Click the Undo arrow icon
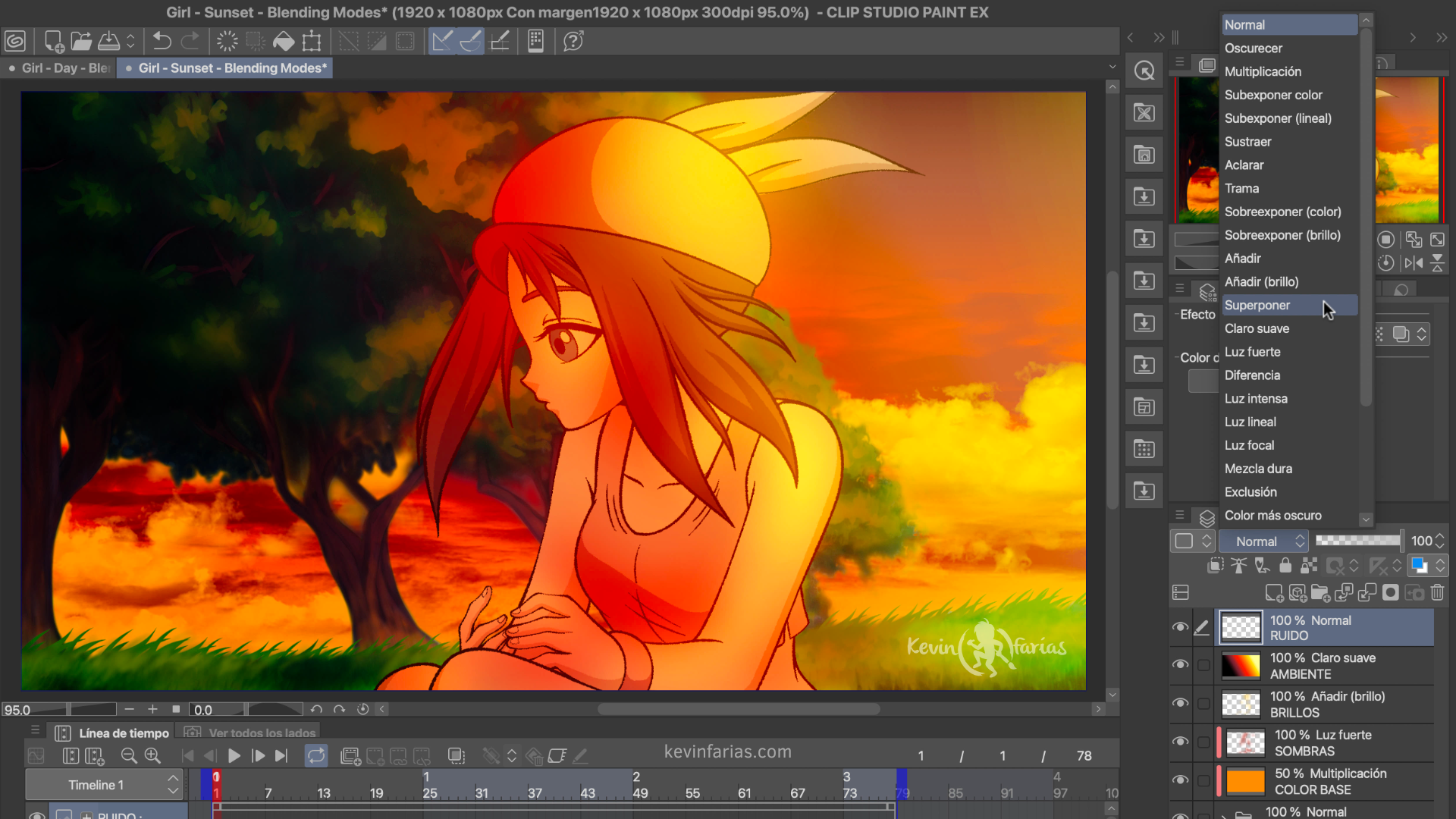 162,41
